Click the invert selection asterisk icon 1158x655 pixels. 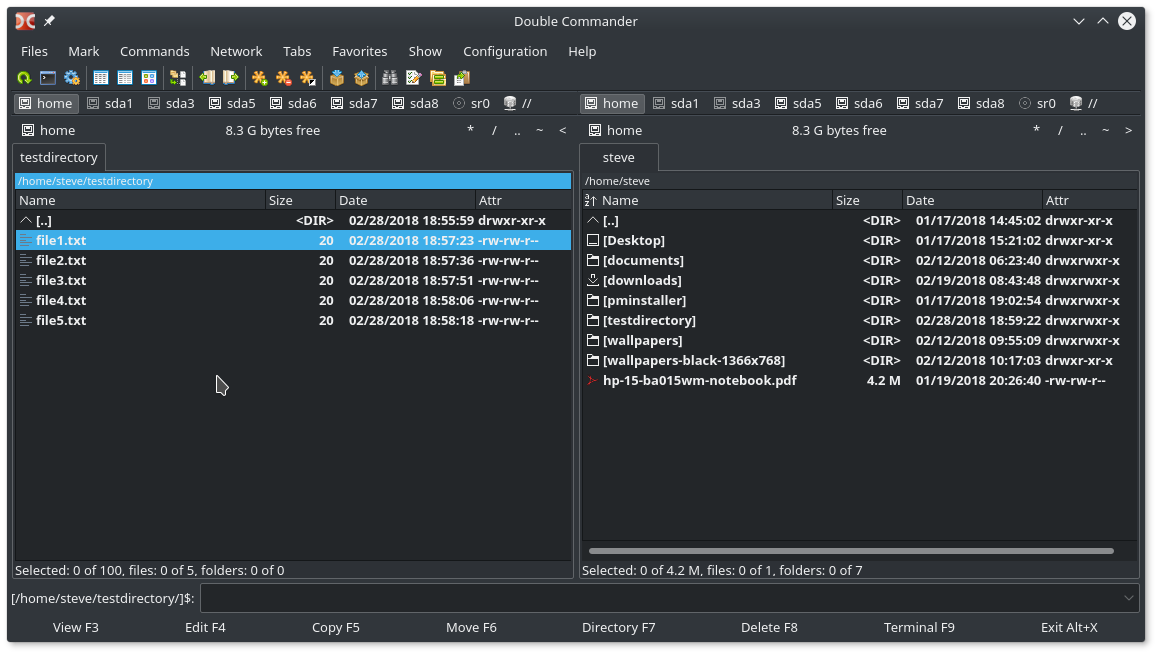coord(307,78)
